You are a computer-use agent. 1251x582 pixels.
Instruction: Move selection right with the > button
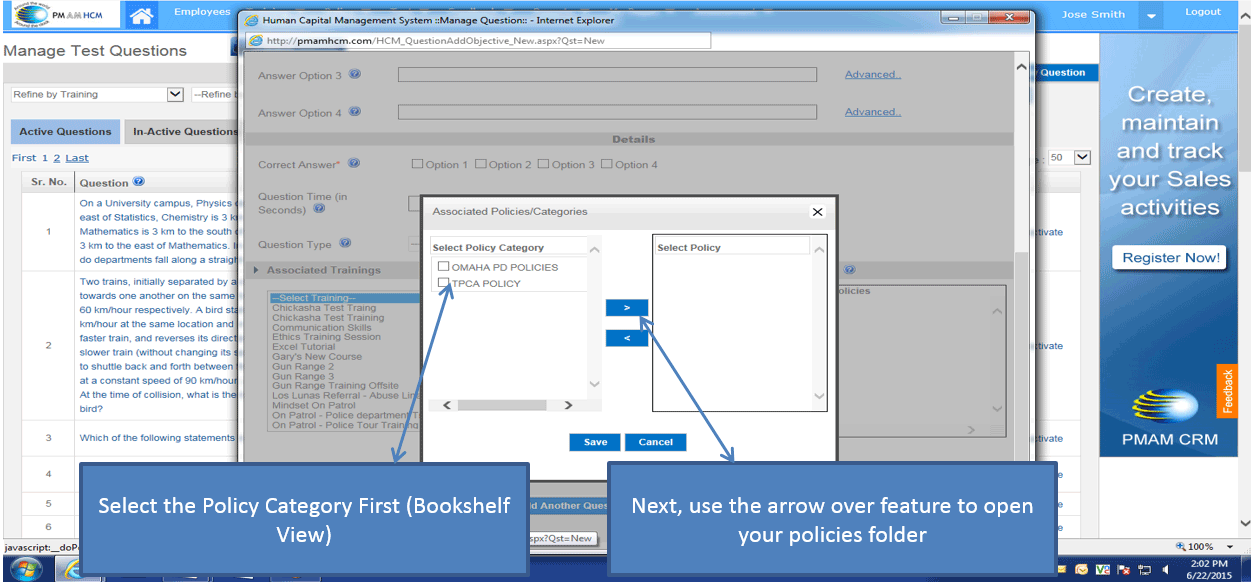(x=627, y=308)
